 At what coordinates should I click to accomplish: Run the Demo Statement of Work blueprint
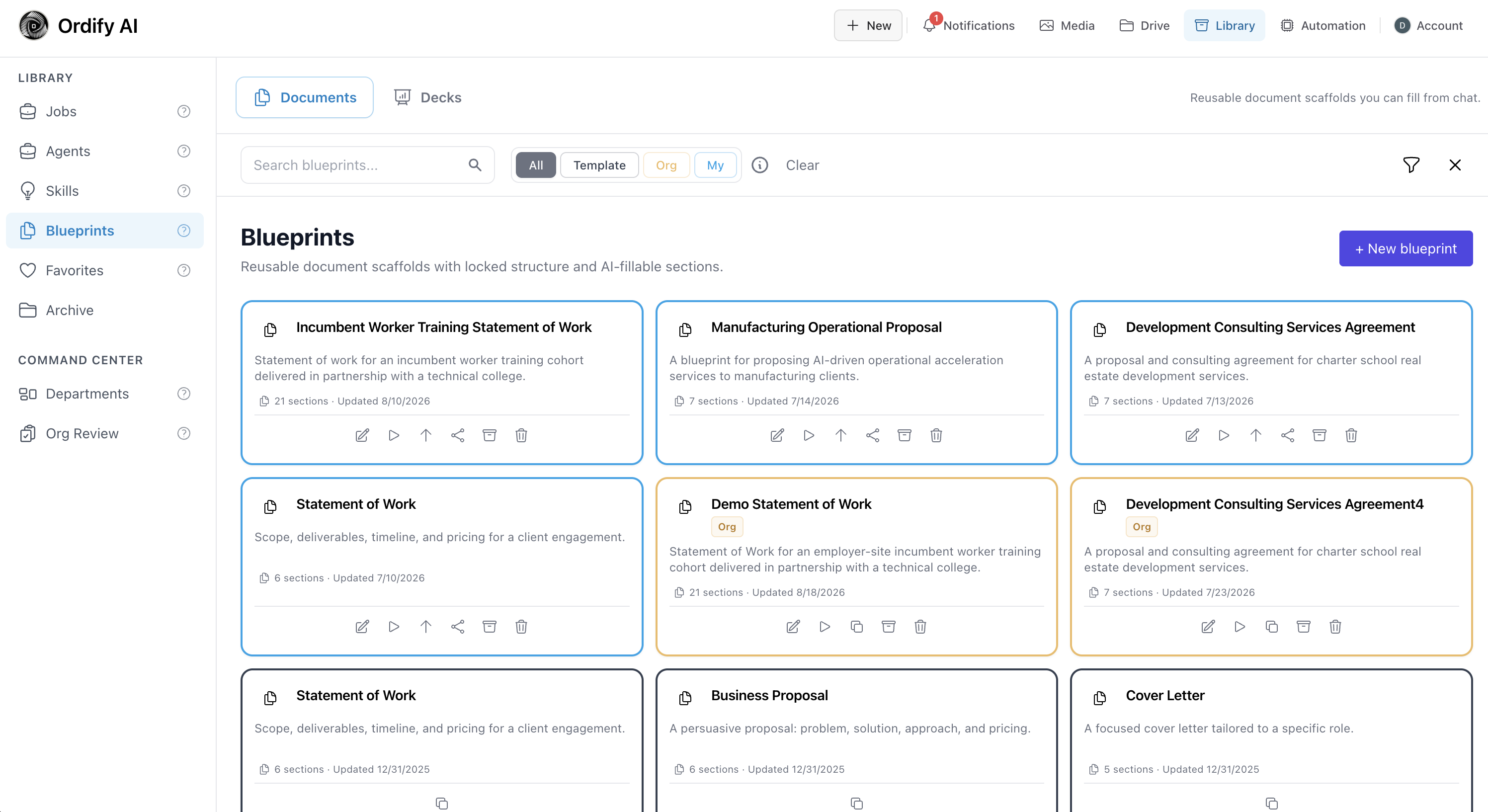coord(825,627)
